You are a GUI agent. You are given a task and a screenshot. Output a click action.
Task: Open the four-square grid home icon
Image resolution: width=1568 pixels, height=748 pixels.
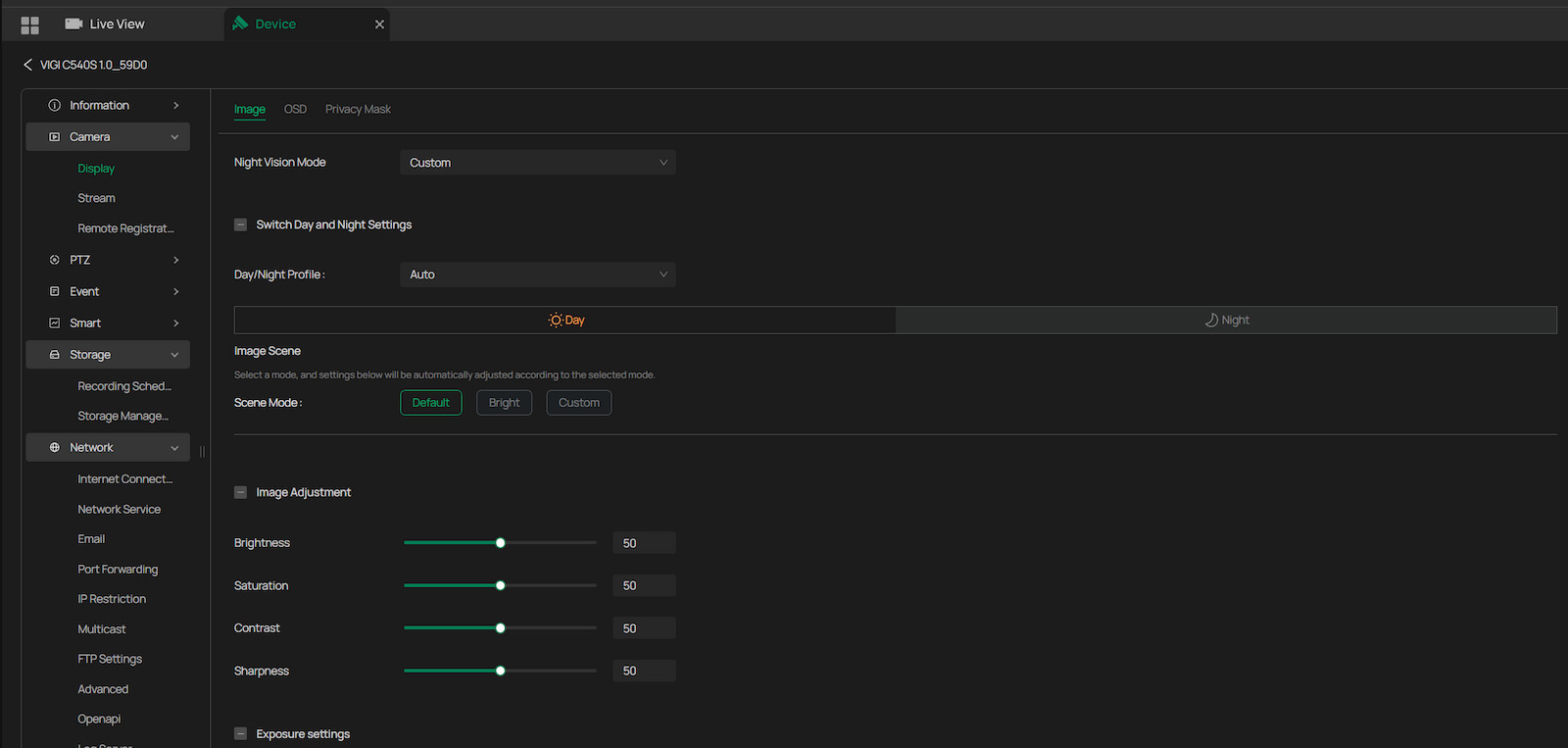point(29,25)
